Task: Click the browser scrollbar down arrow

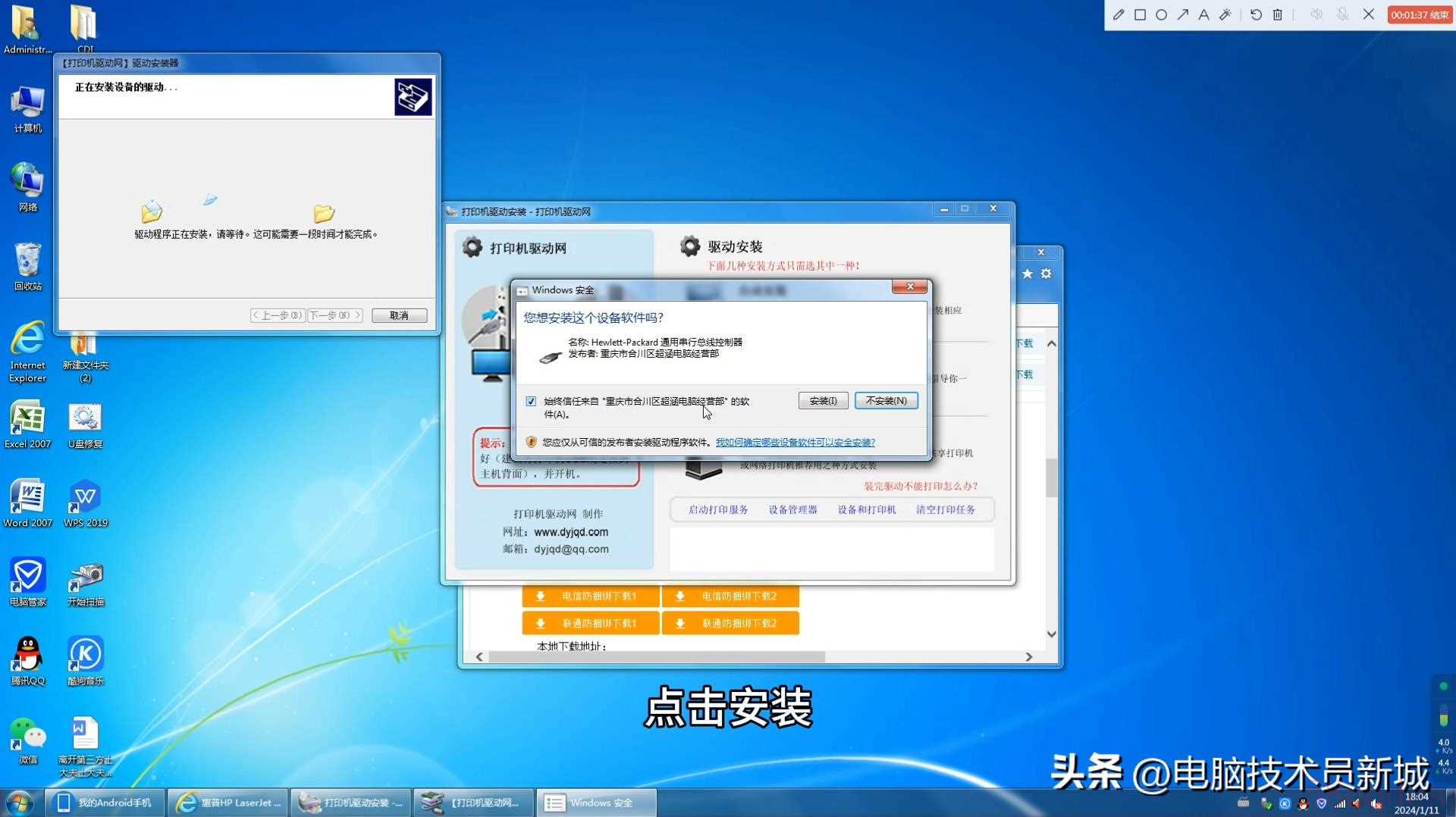Action: pyautogui.click(x=1051, y=634)
